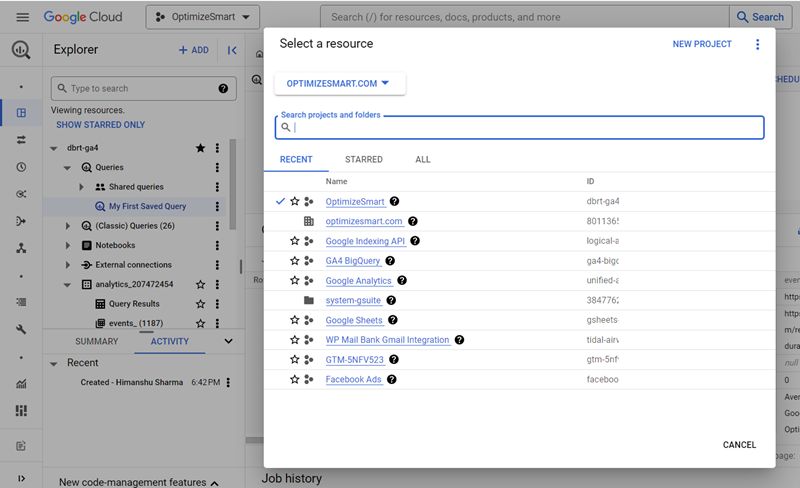Image resolution: width=800 pixels, height=488 pixels.
Task: Expand the External connections node
Action: click(x=68, y=265)
